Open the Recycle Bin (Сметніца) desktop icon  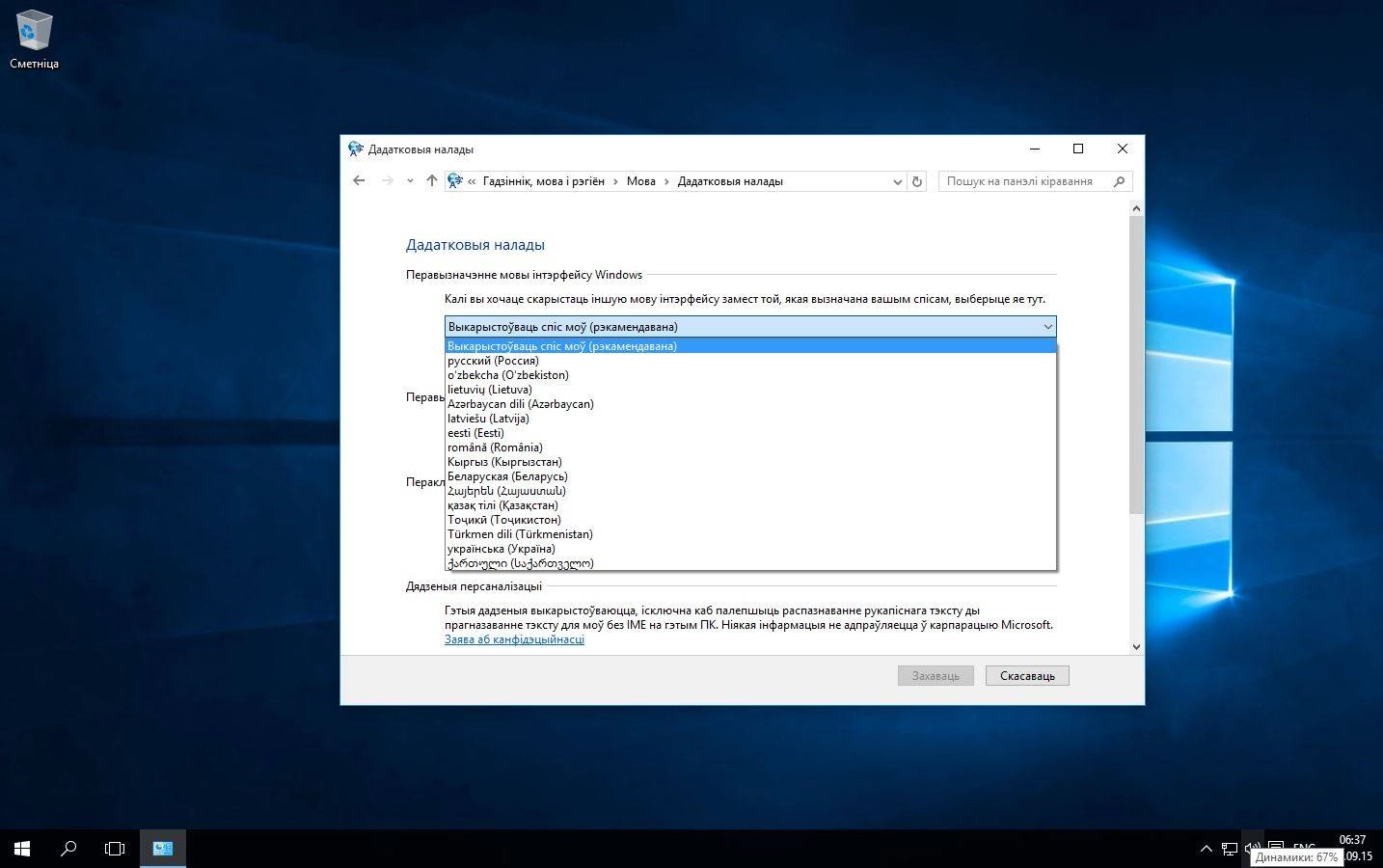click(34, 41)
